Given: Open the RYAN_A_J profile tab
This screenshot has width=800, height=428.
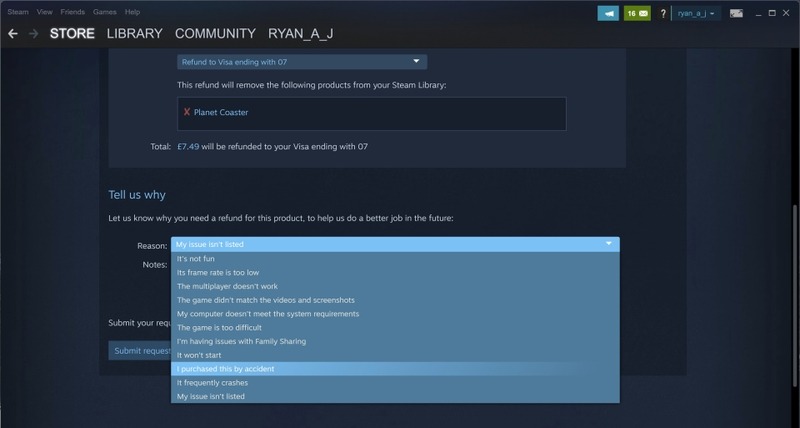Looking at the screenshot, I should click(x=301, y=34).
